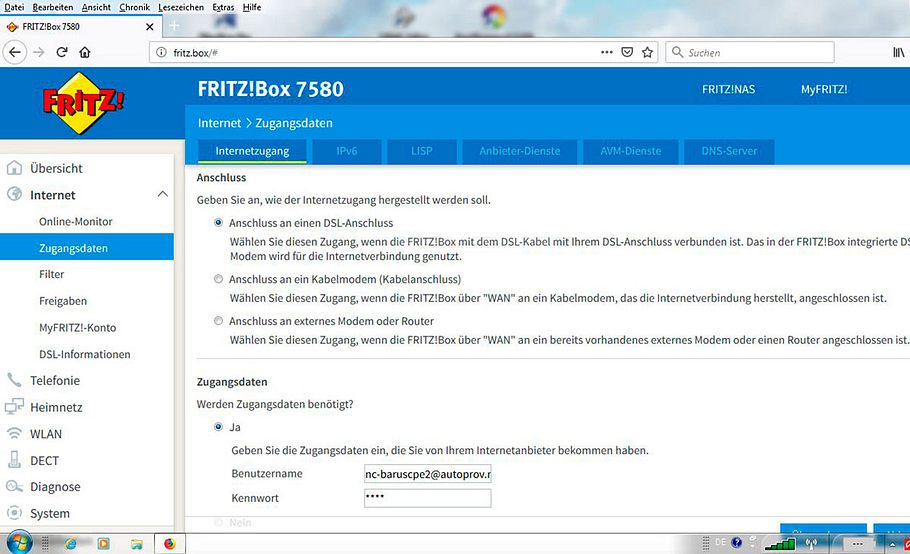The image size is (910, 554).
Task: Open the FRITZ!NAS header link
Action: click(728, 89)
